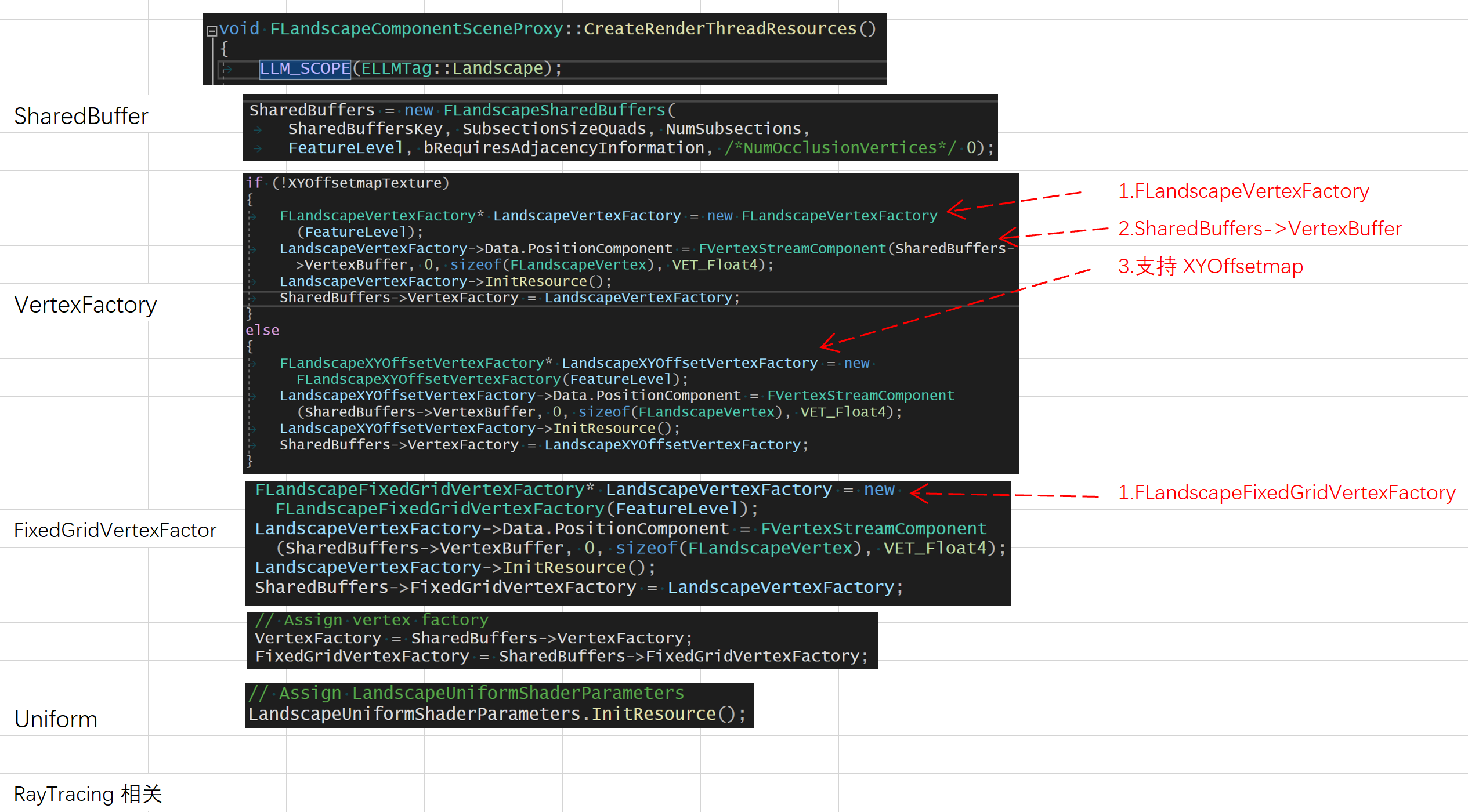
Task: Click the red 1.FLandscapeFixedGridVertexFactory annotation text
Action: coord(1286,492)
